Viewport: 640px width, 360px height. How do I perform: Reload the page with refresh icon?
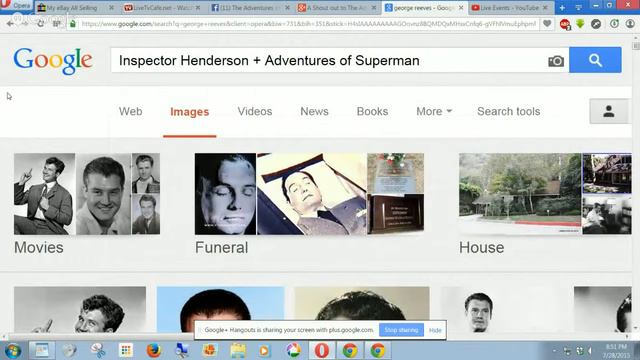coord(40,24)
